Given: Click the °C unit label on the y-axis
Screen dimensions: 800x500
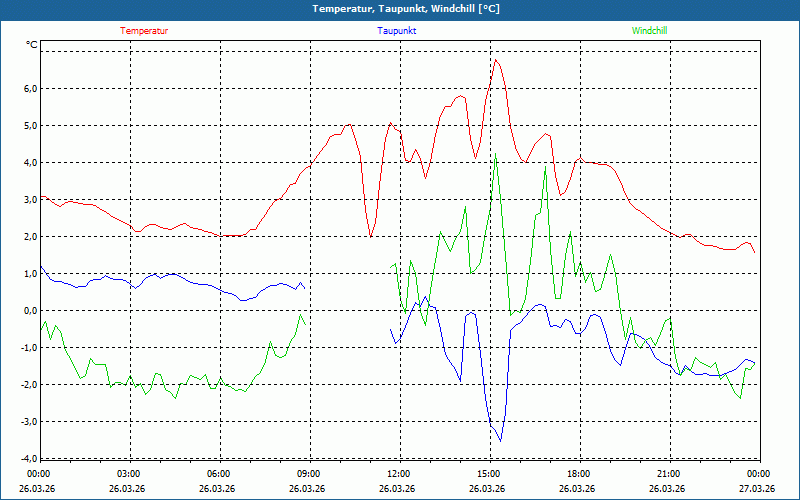Looking at the screenshot, I should point(32,45).
